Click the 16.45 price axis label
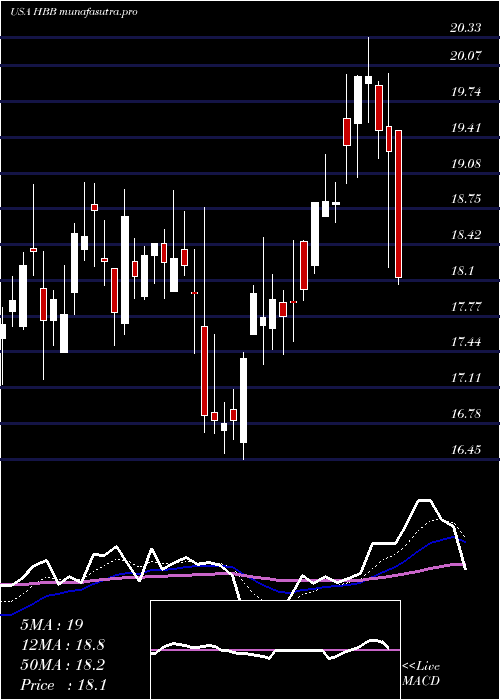Image resolution: width=500 pixels, height=700 pixels. coord(466,450)
